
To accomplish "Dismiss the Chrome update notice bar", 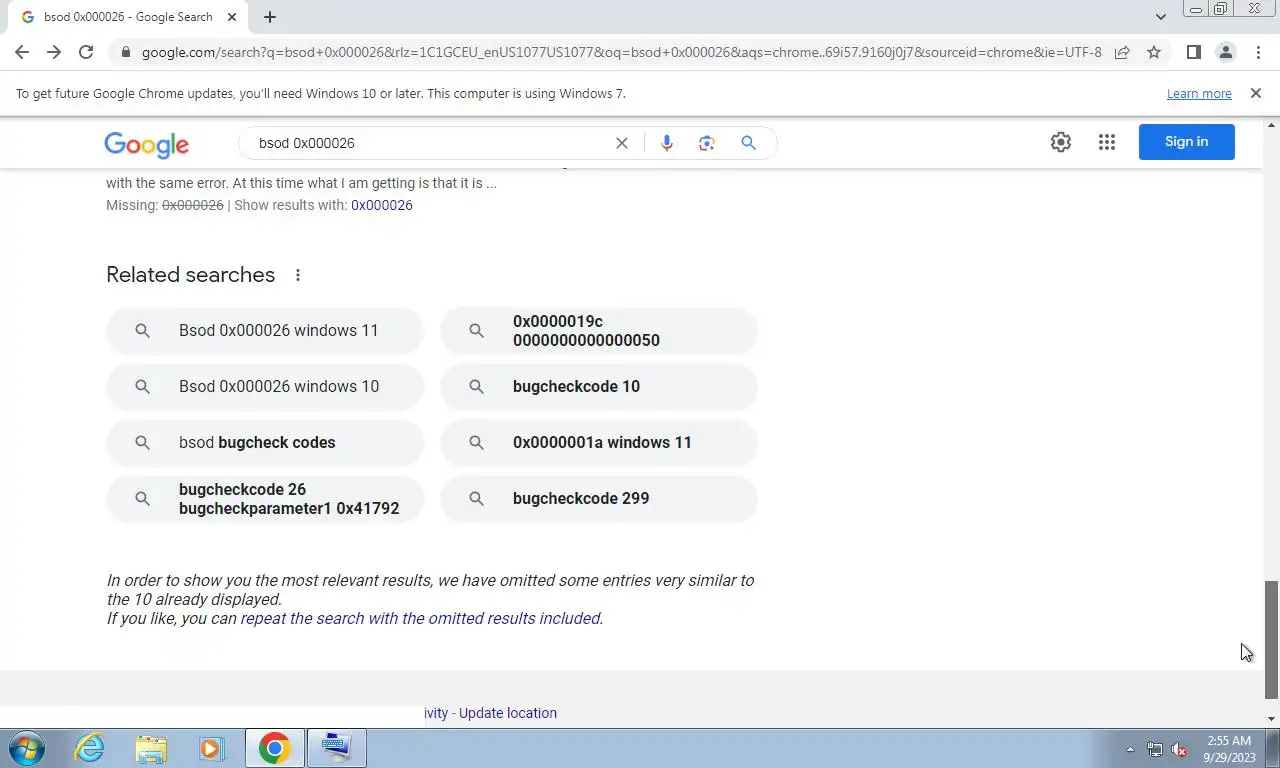I will coord(1256,93).
